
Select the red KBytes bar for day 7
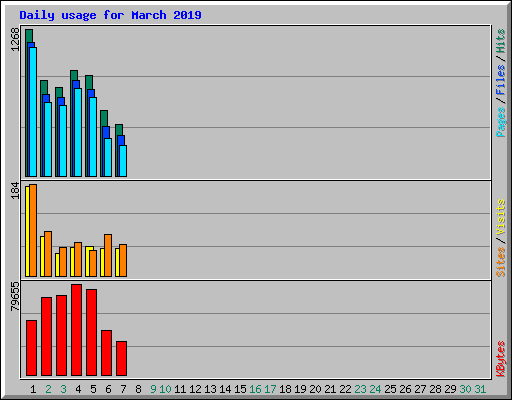click(x=121, y=359)
